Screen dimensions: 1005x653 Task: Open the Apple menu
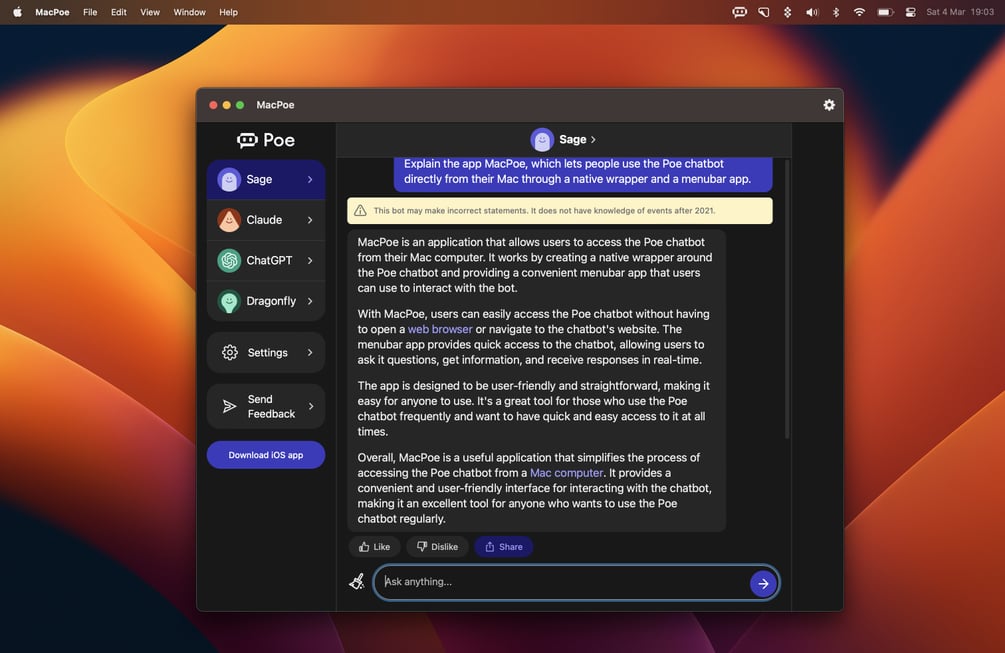[17, 12]
